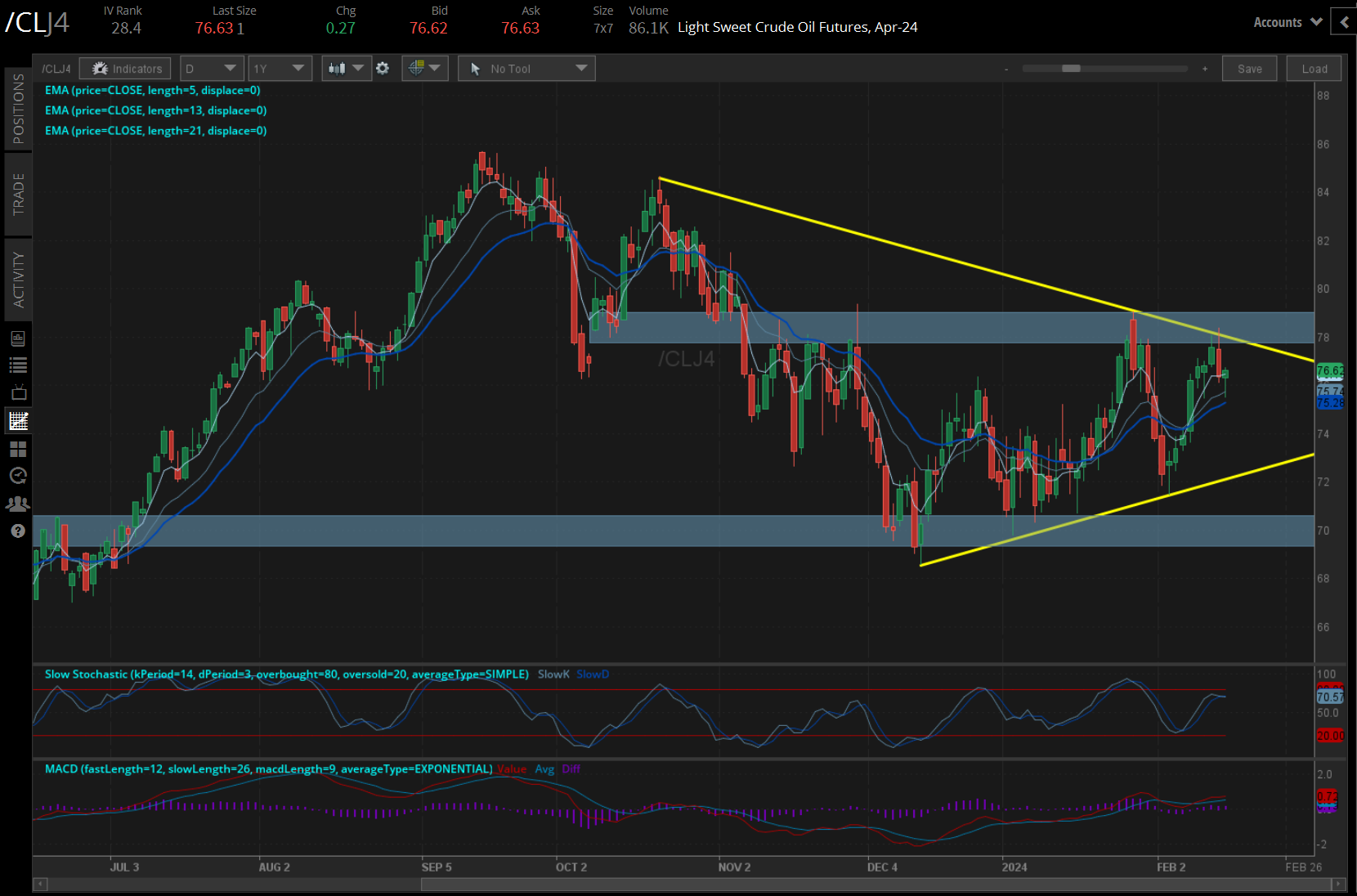Image resolution: width=1357 pixels, height=896 pixels.
Task: Select the EMA length=13 study label
Action: [155, 110]
